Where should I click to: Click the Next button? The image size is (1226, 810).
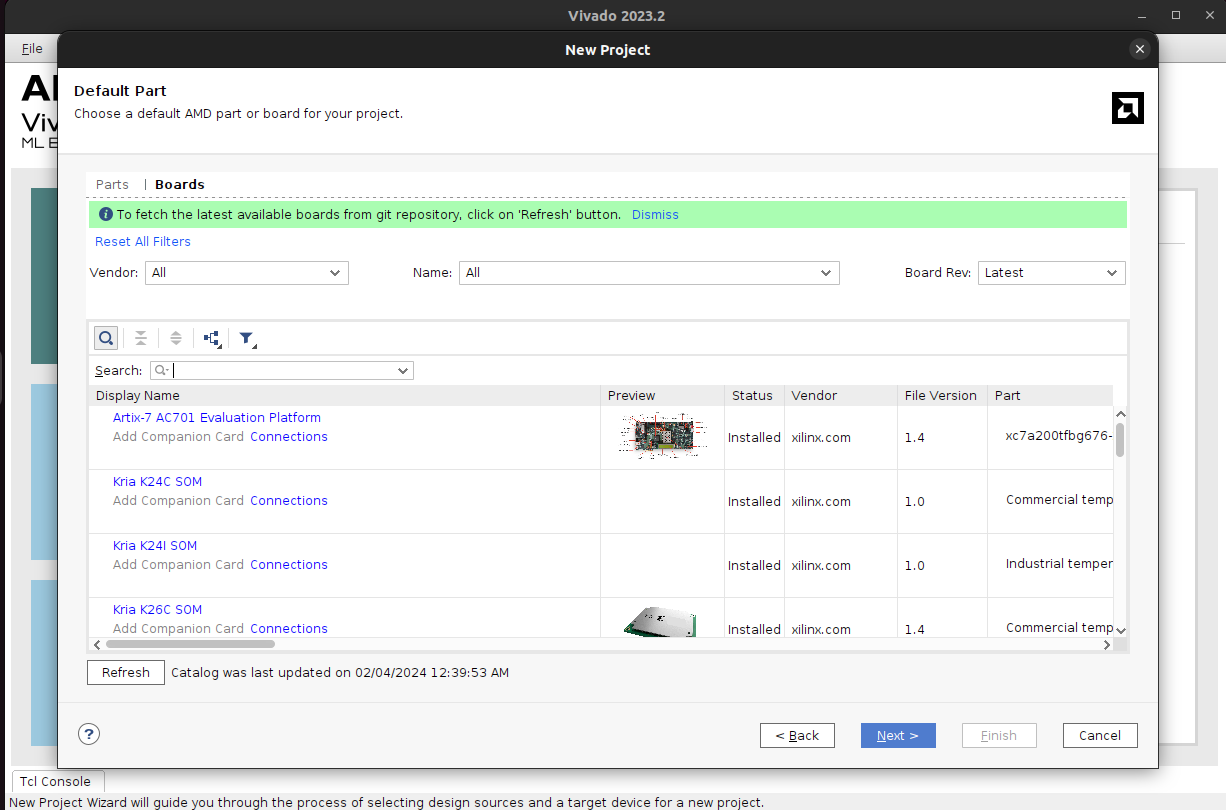click(x=898, y=735)
